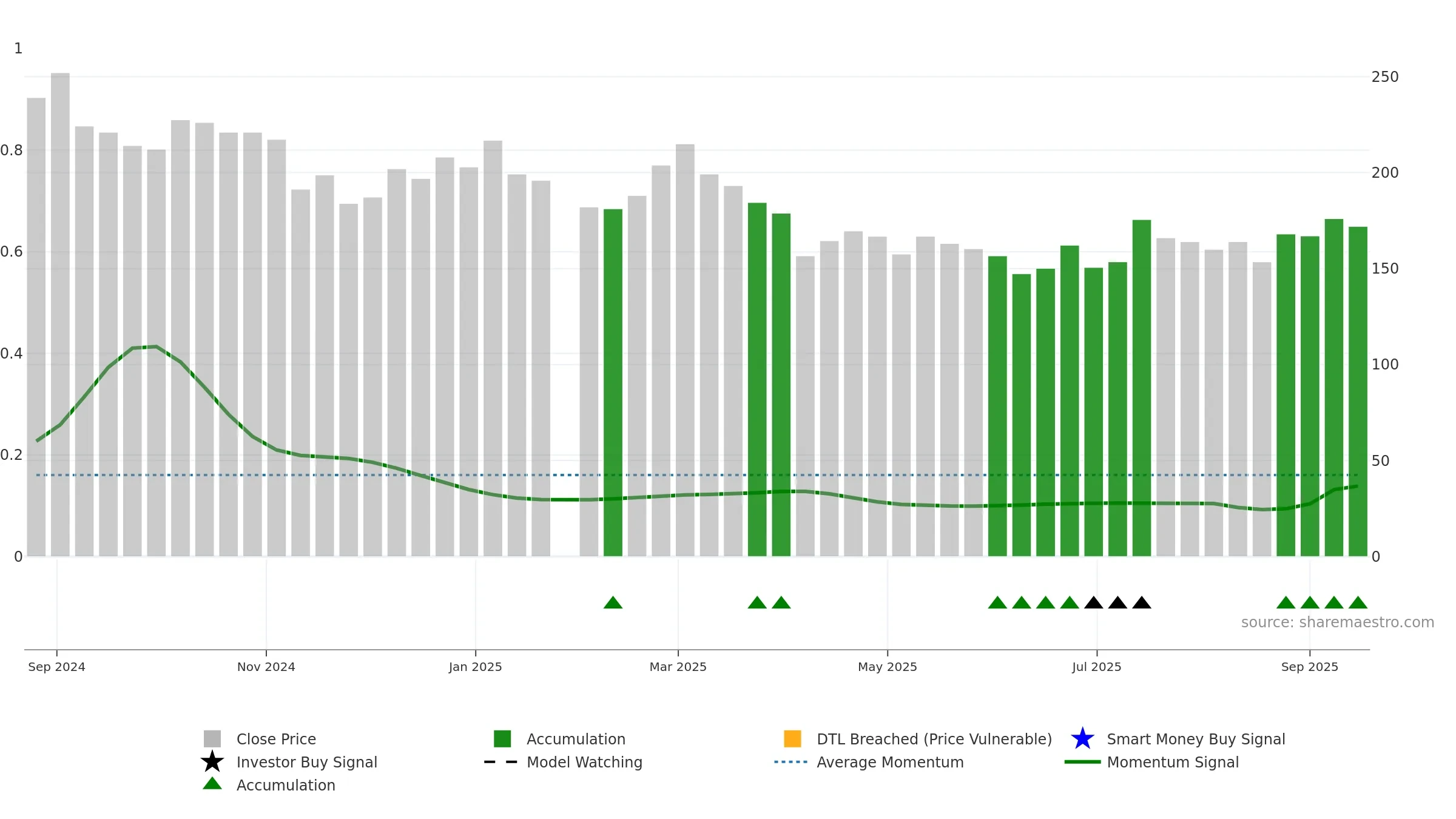Viewport: 1456px width, 819px height.
Task: Click the green Accumulation triangle legend icon
Action: pyautogui.click(x=212, y=783)
